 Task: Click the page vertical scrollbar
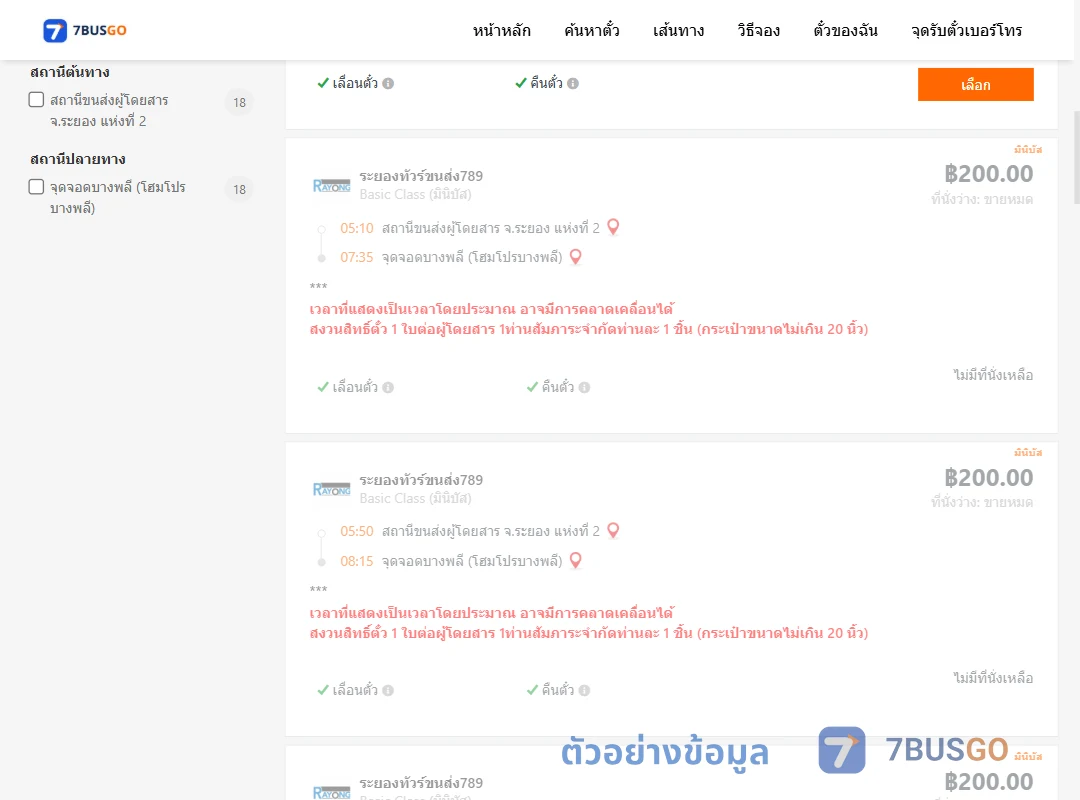[1077, 158]
